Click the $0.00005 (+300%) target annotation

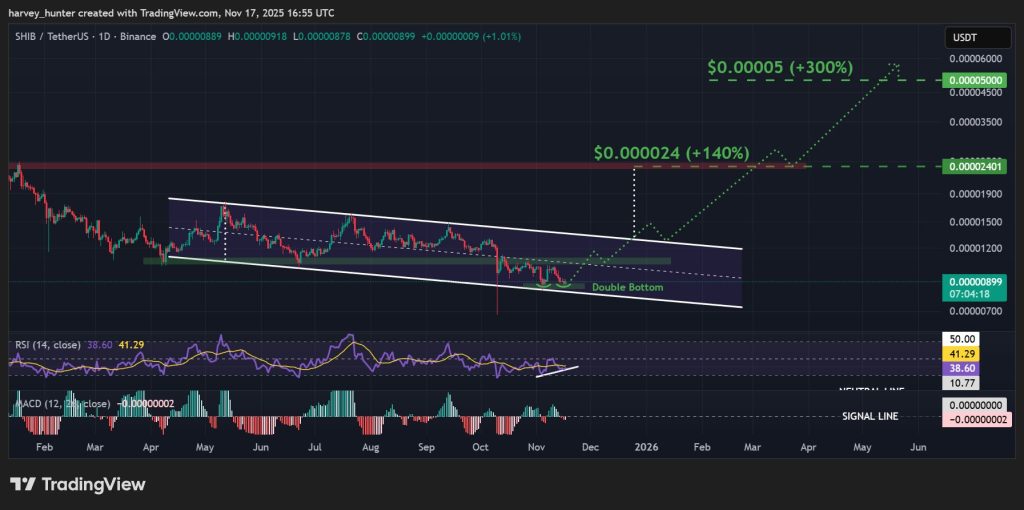(780, 67)
